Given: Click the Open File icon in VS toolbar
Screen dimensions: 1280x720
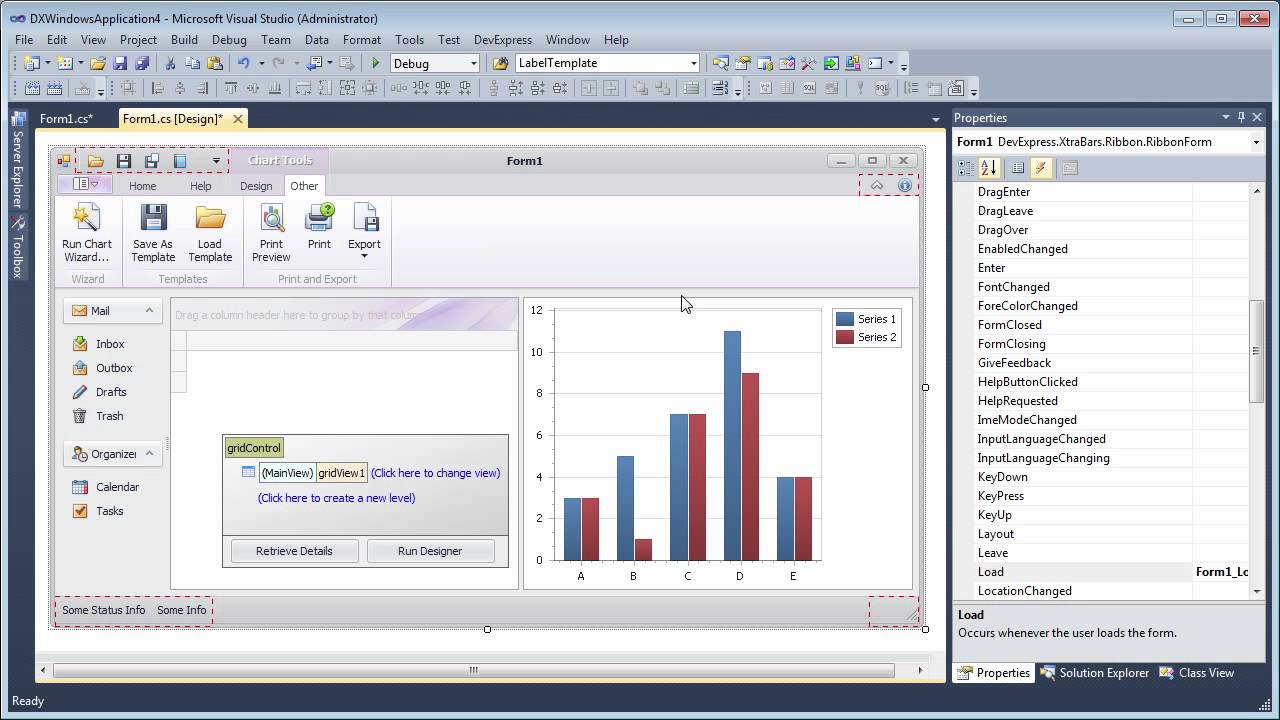Looking at the screenshot, I should tap(98, 63).
